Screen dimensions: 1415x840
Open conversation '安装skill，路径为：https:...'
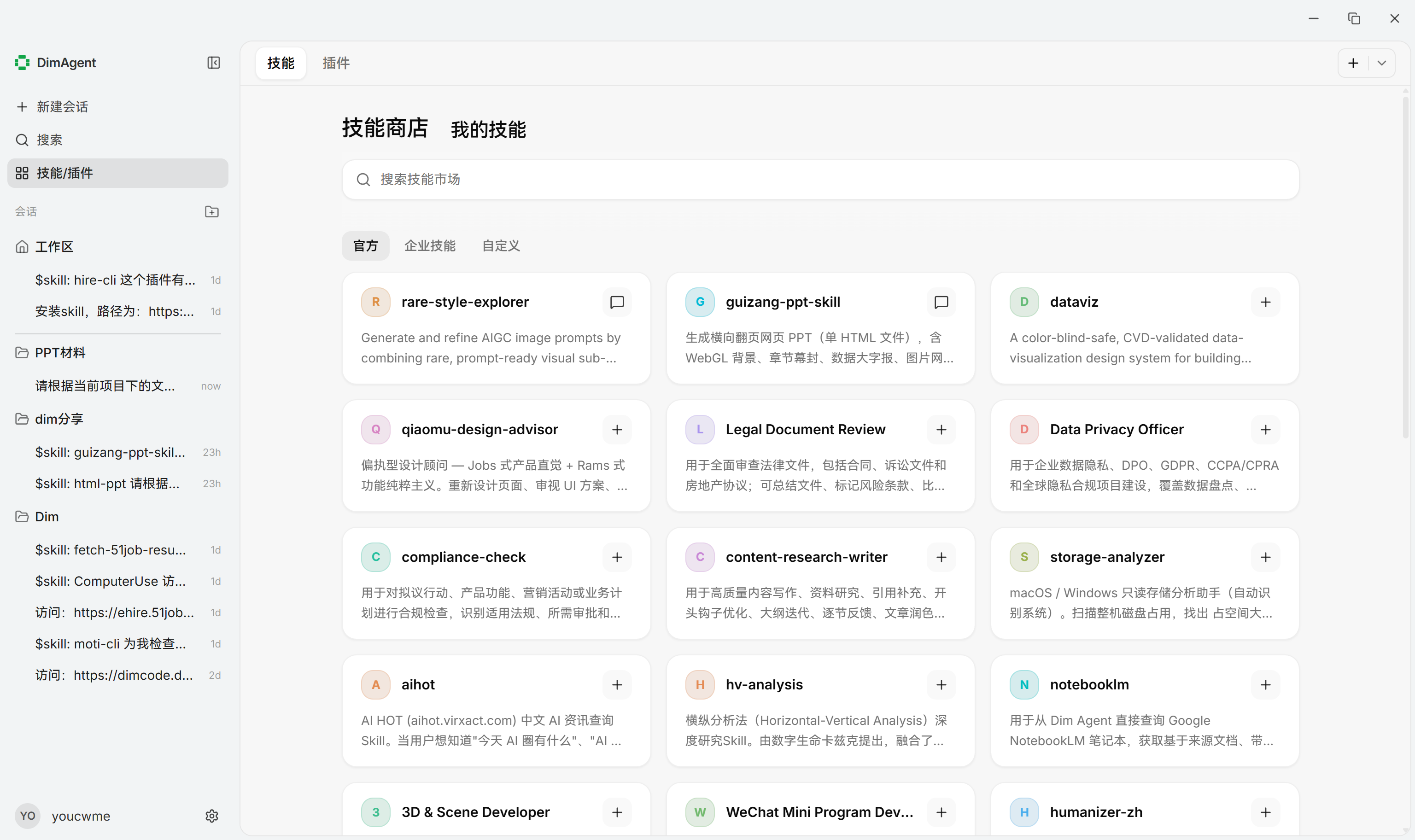118,311
